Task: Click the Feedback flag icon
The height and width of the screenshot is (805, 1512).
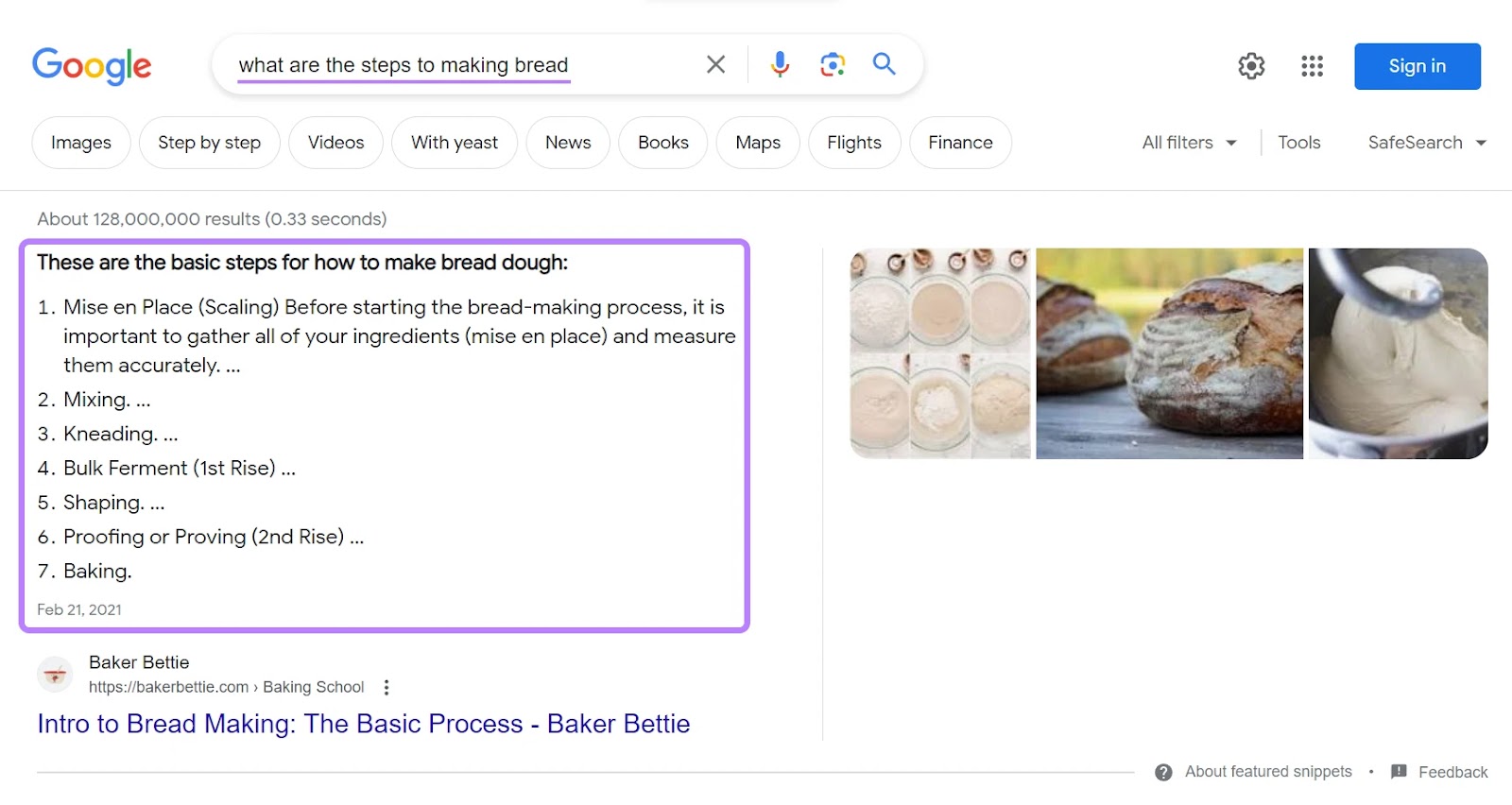Action: 1399,772
